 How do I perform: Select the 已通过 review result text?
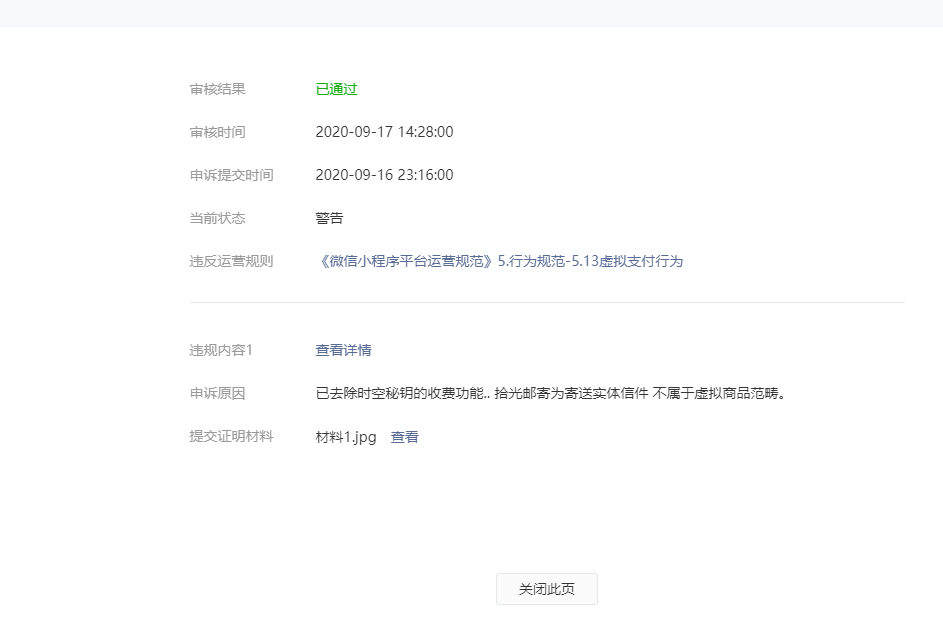(337, 89)
